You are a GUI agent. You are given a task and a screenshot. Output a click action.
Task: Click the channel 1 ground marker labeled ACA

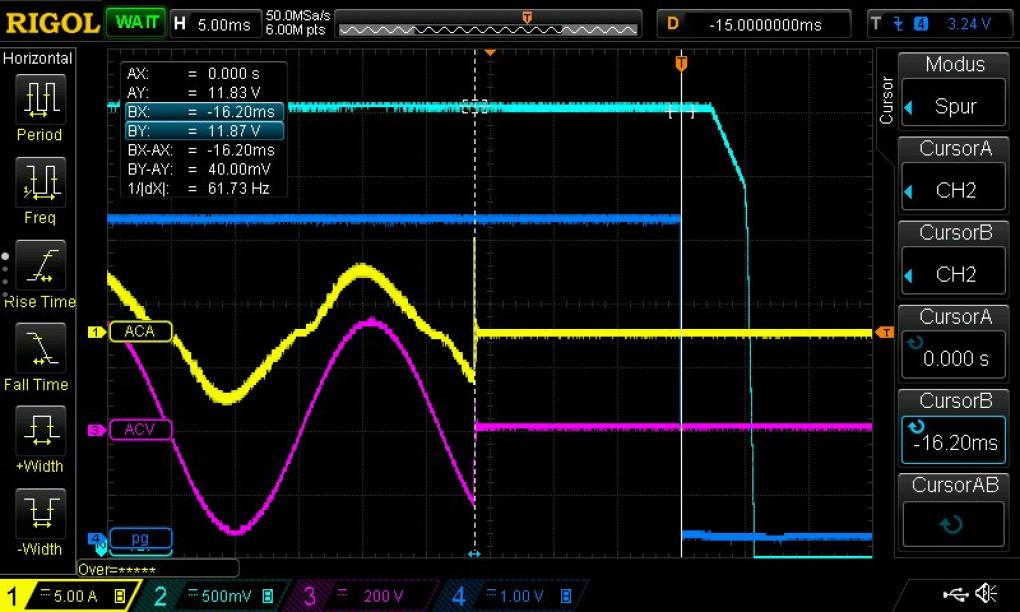(96, 332)
